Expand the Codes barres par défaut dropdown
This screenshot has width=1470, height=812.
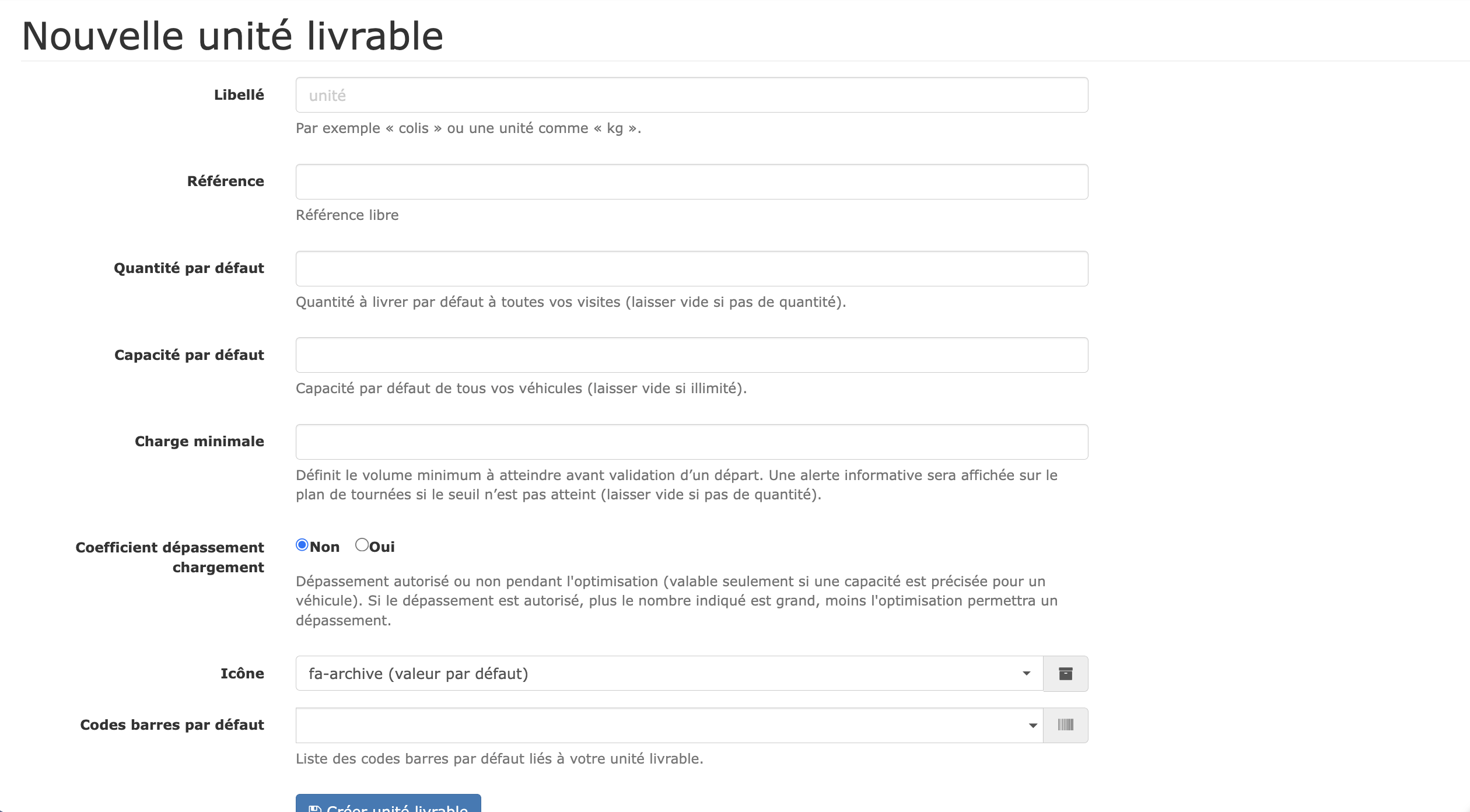click(x=668, y=725)
